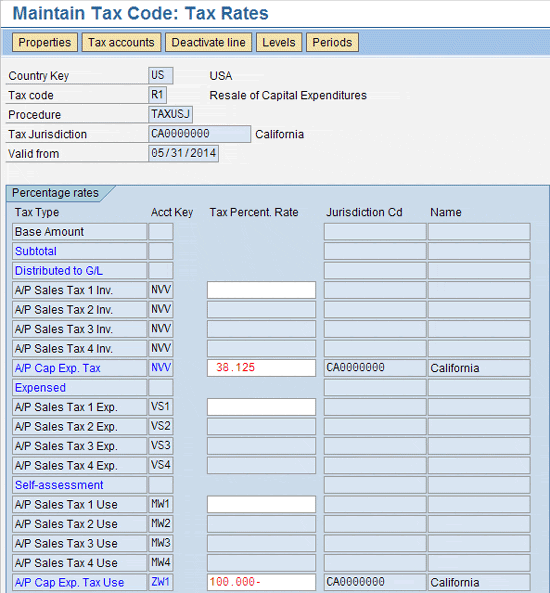Click the 38.125 rate field

(x=261, y=368)
